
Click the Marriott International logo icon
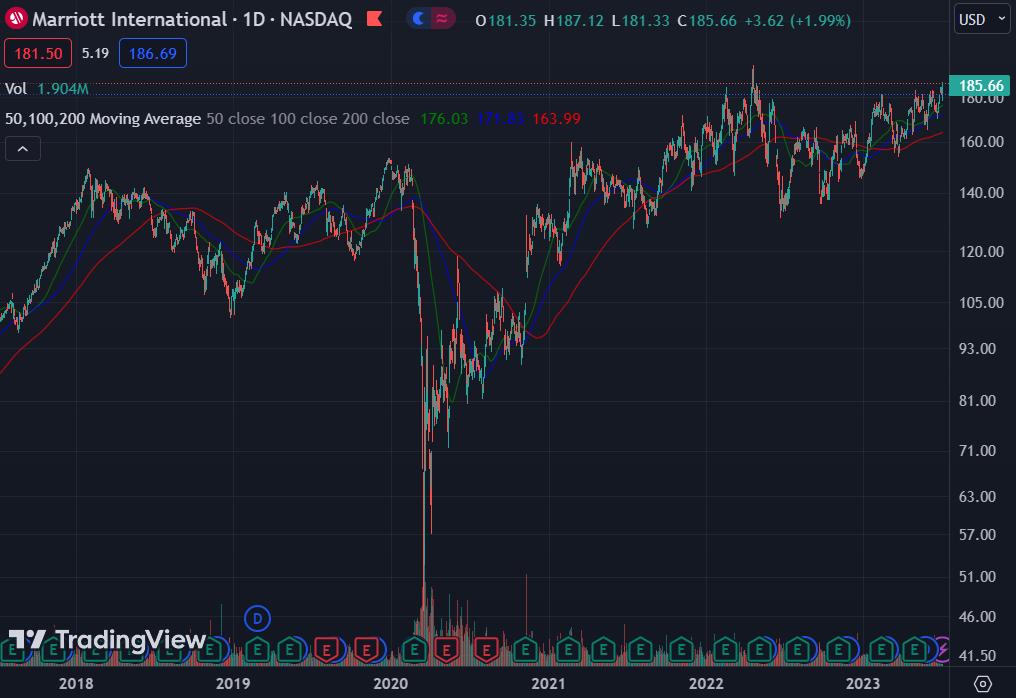click(x=16, y=19)
